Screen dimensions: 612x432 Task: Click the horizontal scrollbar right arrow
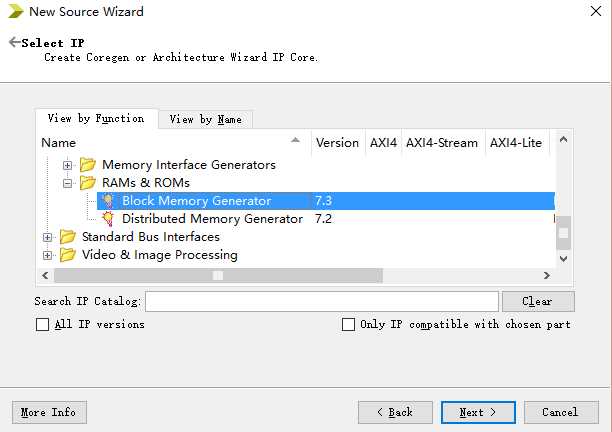tap(547, 276)
